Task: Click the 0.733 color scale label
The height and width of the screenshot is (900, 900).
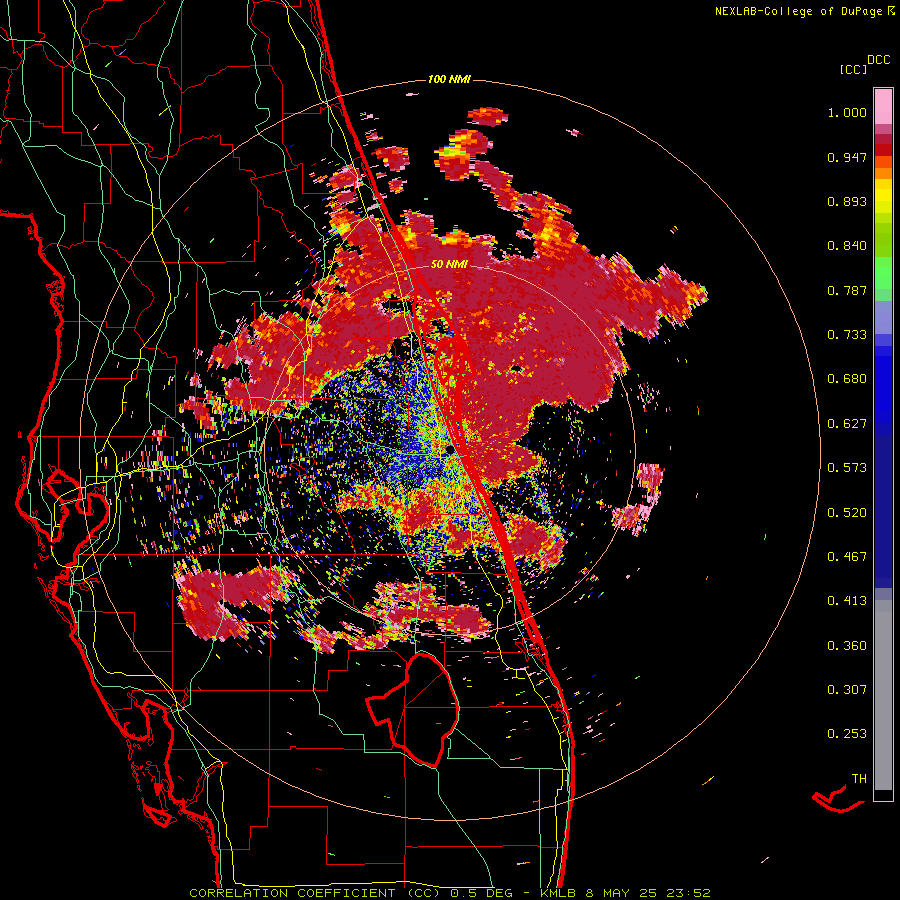Action: pyautogui.click(x=847, y=335)
